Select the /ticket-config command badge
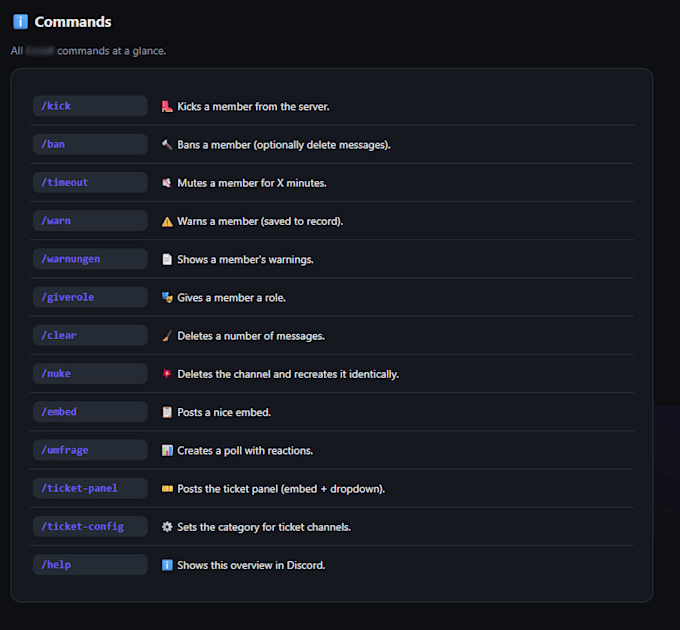This screenshot has height=630, width=680. coord(90,526)
